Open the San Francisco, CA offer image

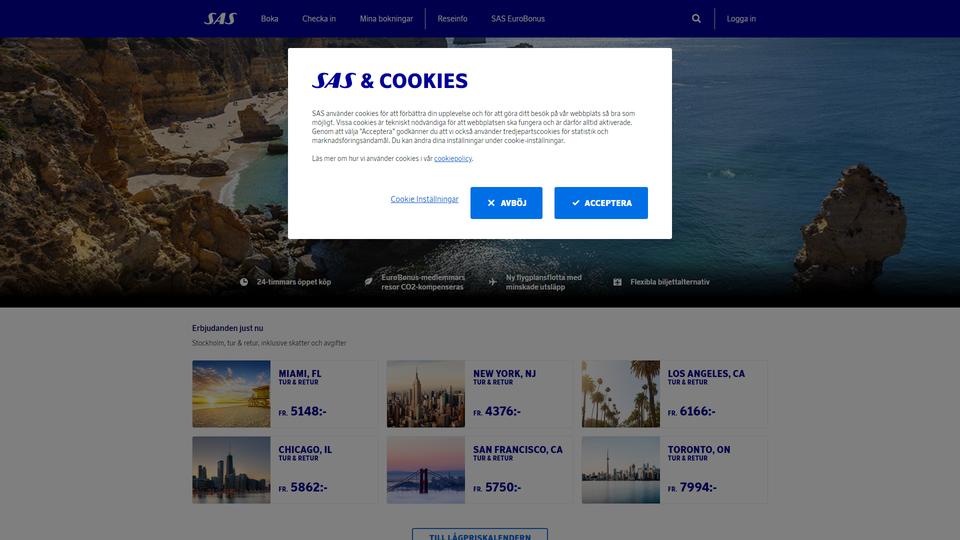tap(426, 470)
